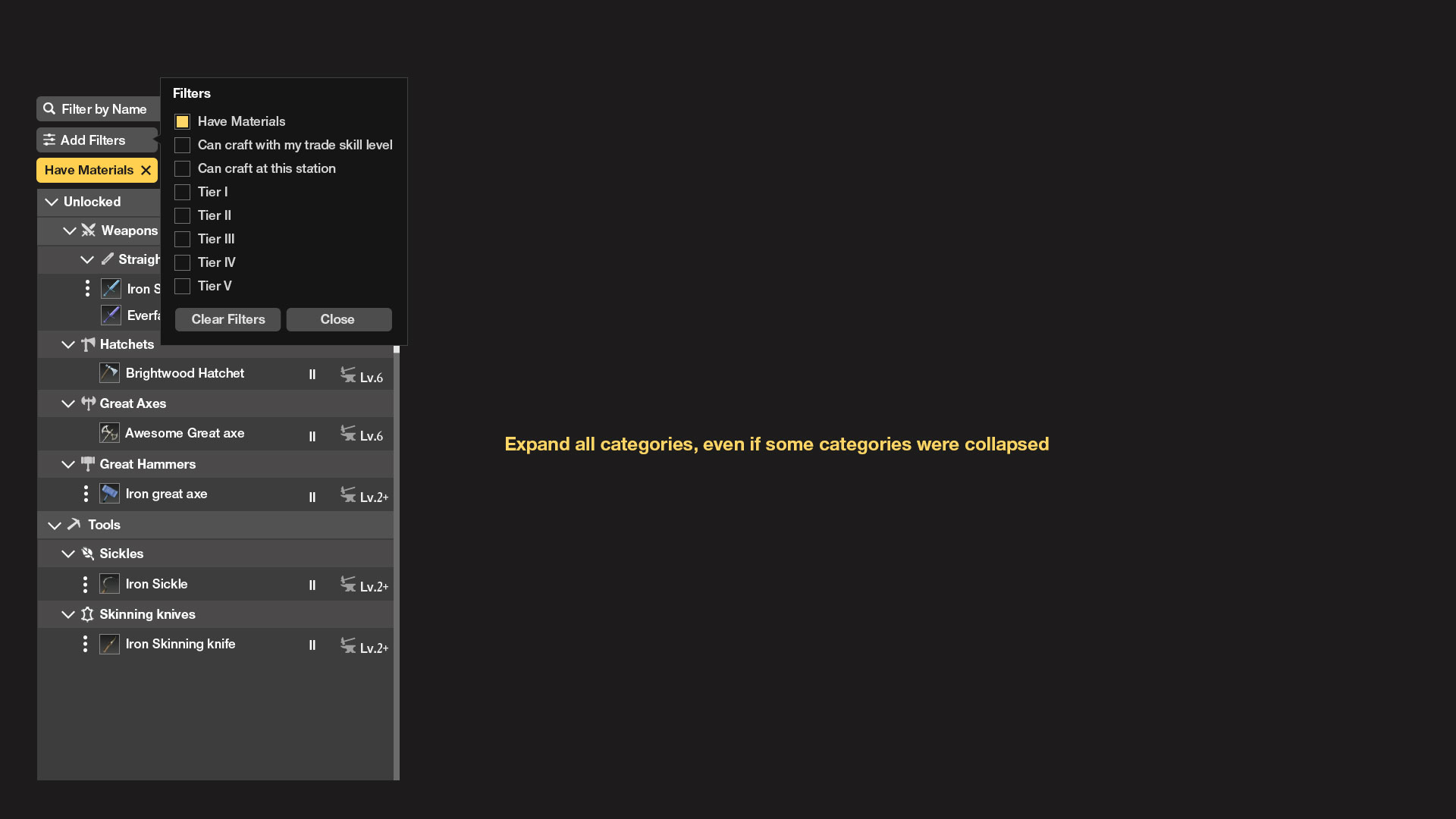This screenshot has height=819, width=1456.
Task: Click the Brightwood Hatchet item icon
Action: click(109, 373)
